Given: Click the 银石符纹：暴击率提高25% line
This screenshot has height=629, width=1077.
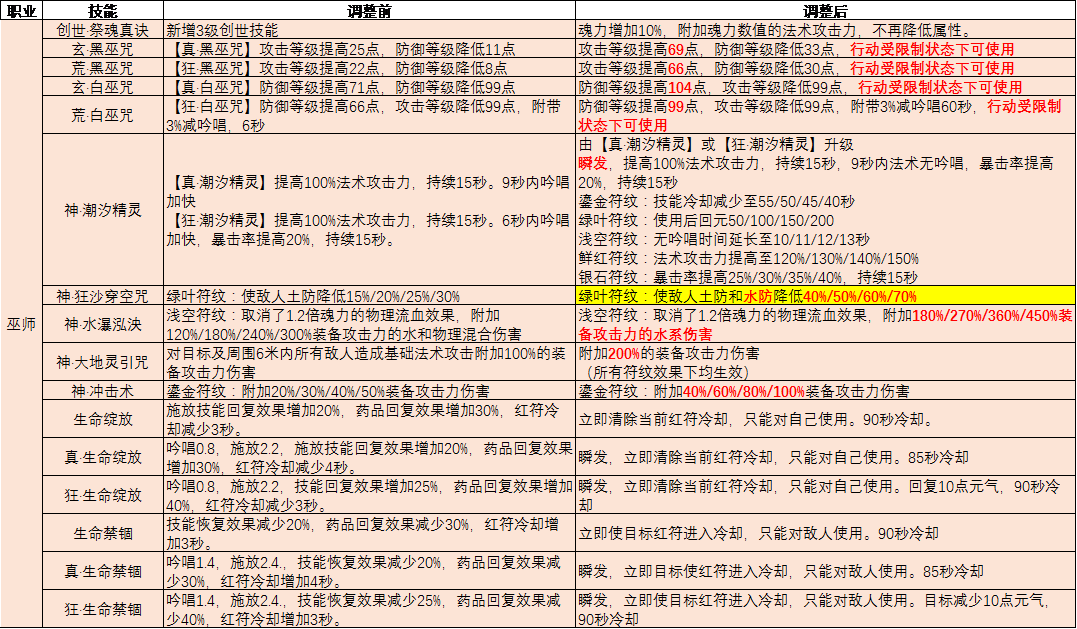Looking at the screenshot, I should coord(748,277).
